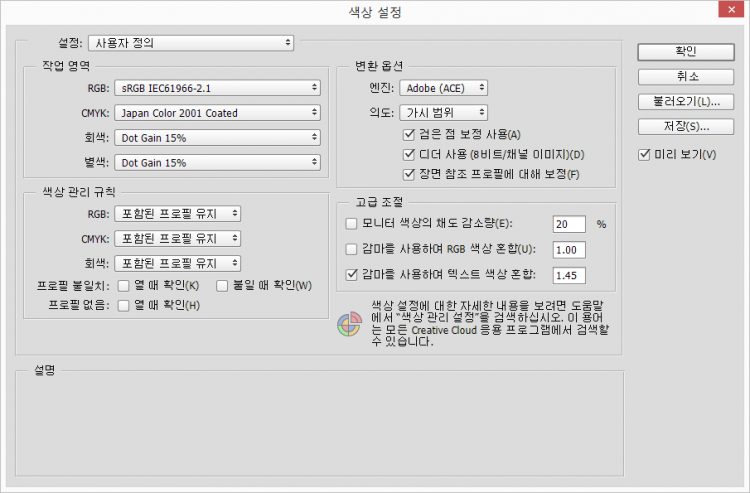750x493 pixels.
Task: Check the 붙일 때 확인(W) box
Action: click(x=223, y=286)
